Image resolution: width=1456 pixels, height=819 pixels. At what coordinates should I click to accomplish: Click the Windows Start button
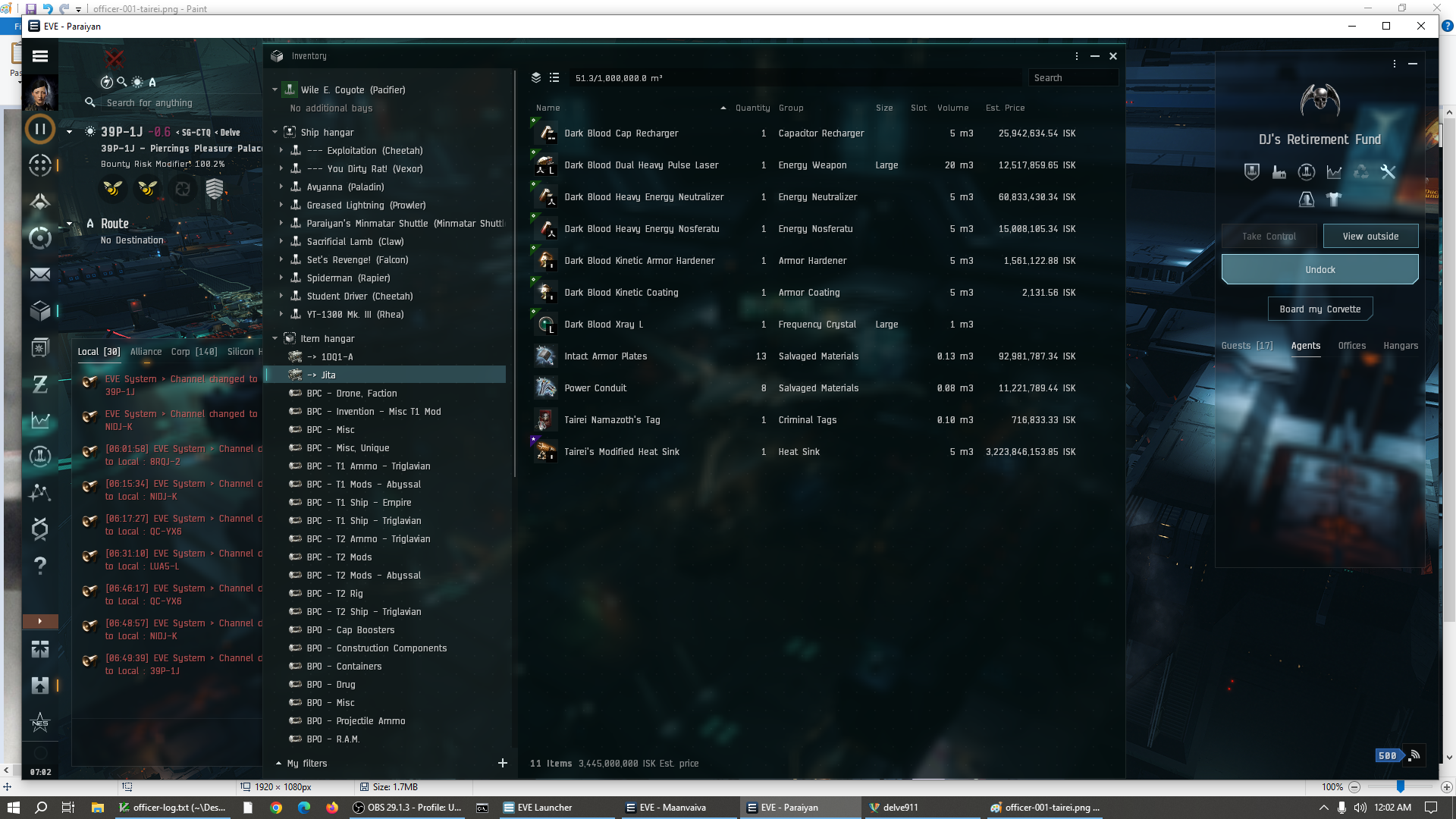click(x=14, y=808)
